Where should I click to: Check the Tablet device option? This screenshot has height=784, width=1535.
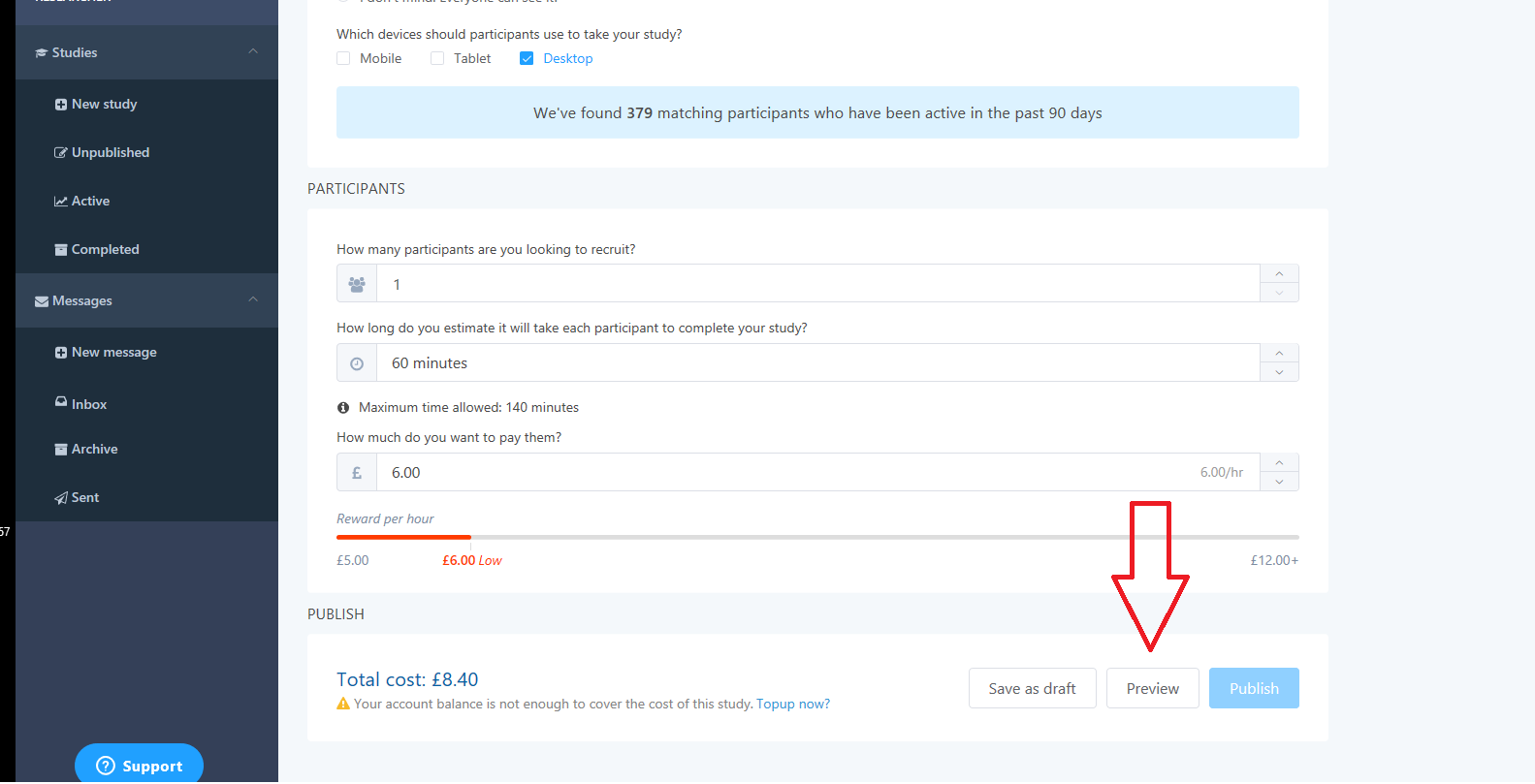click(x=437, y=58)
